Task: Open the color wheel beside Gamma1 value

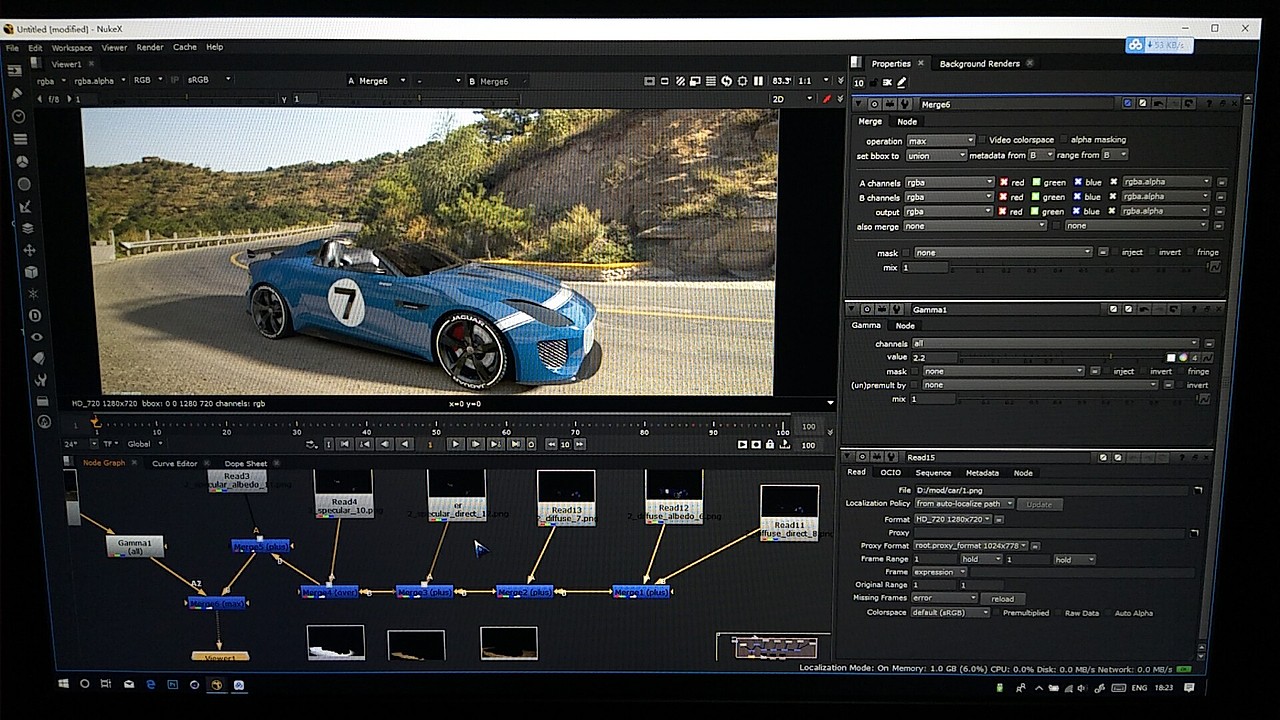Action: pyautogui.click(x=1183, y=357)
